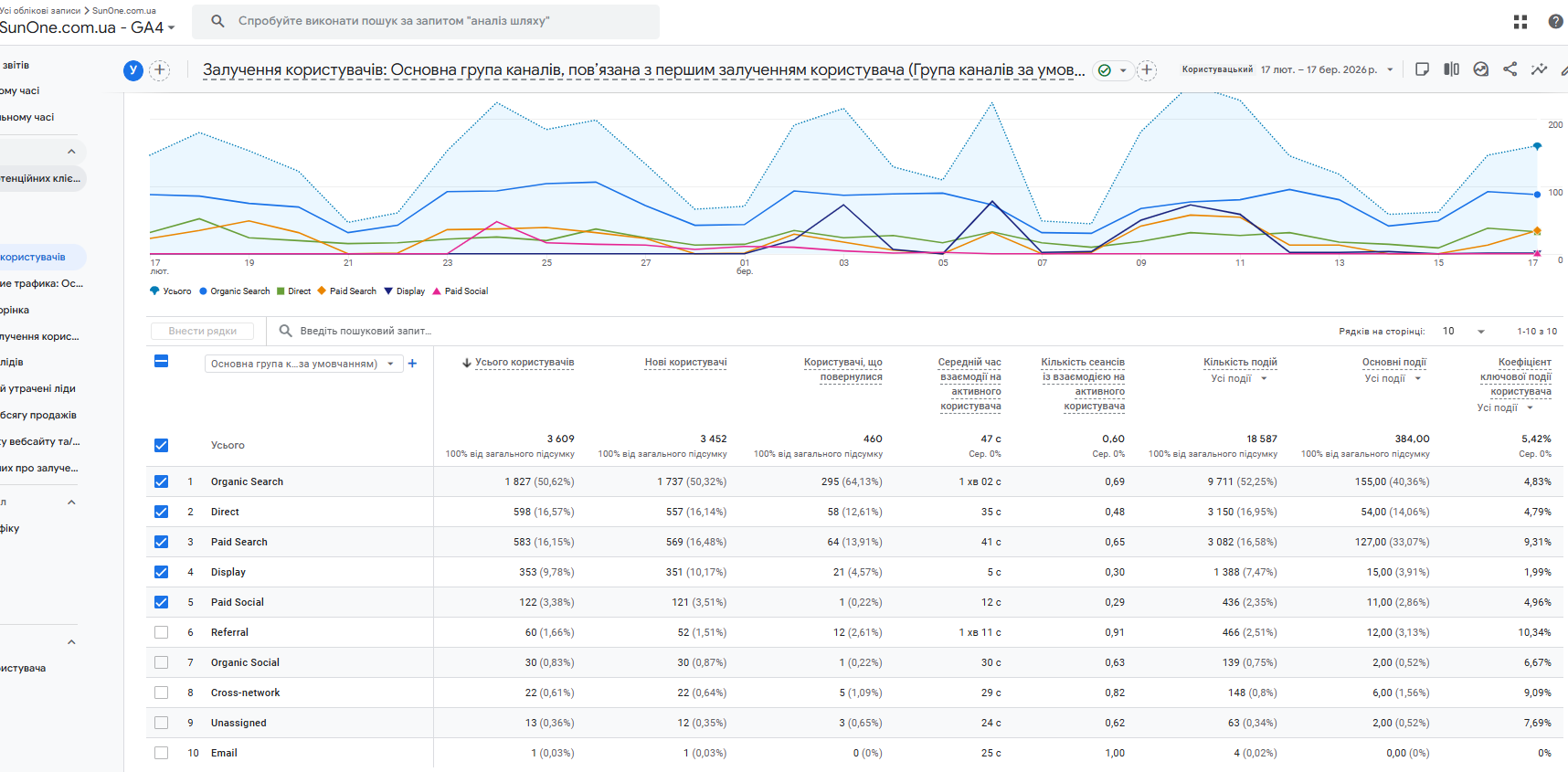
Task: Click the share report icon
Action: [x=1510, y=69]
